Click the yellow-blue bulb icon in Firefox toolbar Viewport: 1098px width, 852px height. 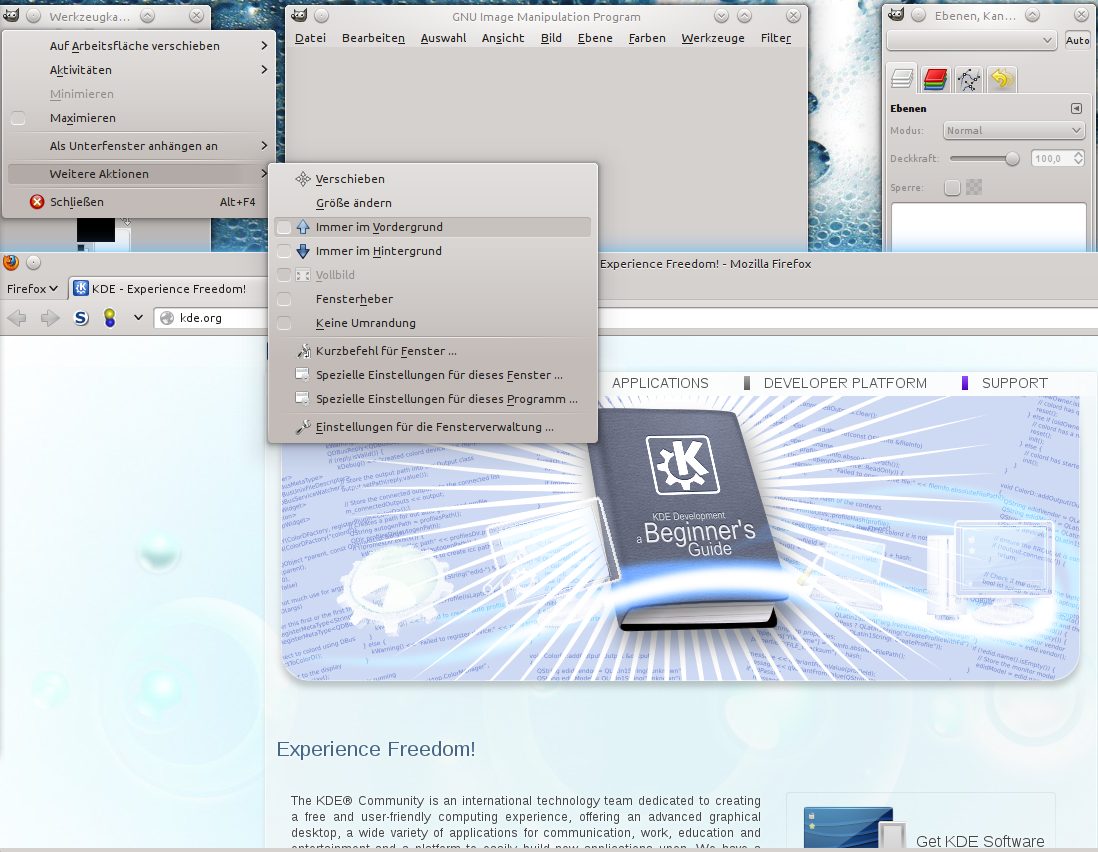109,318
